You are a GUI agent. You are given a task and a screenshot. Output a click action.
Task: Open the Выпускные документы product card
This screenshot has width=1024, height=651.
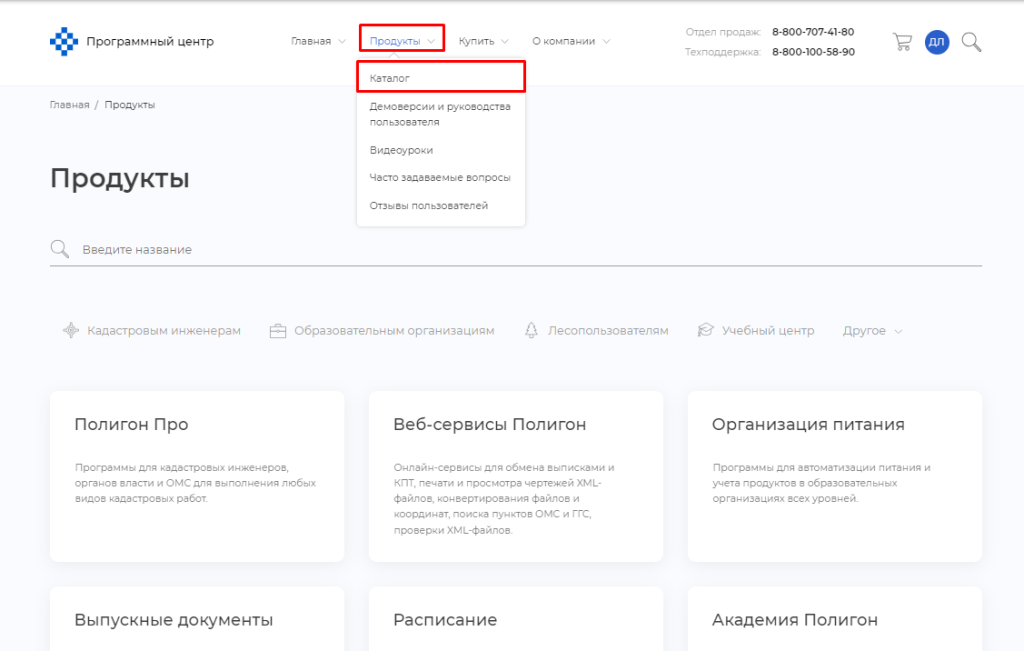pos(197,618)
